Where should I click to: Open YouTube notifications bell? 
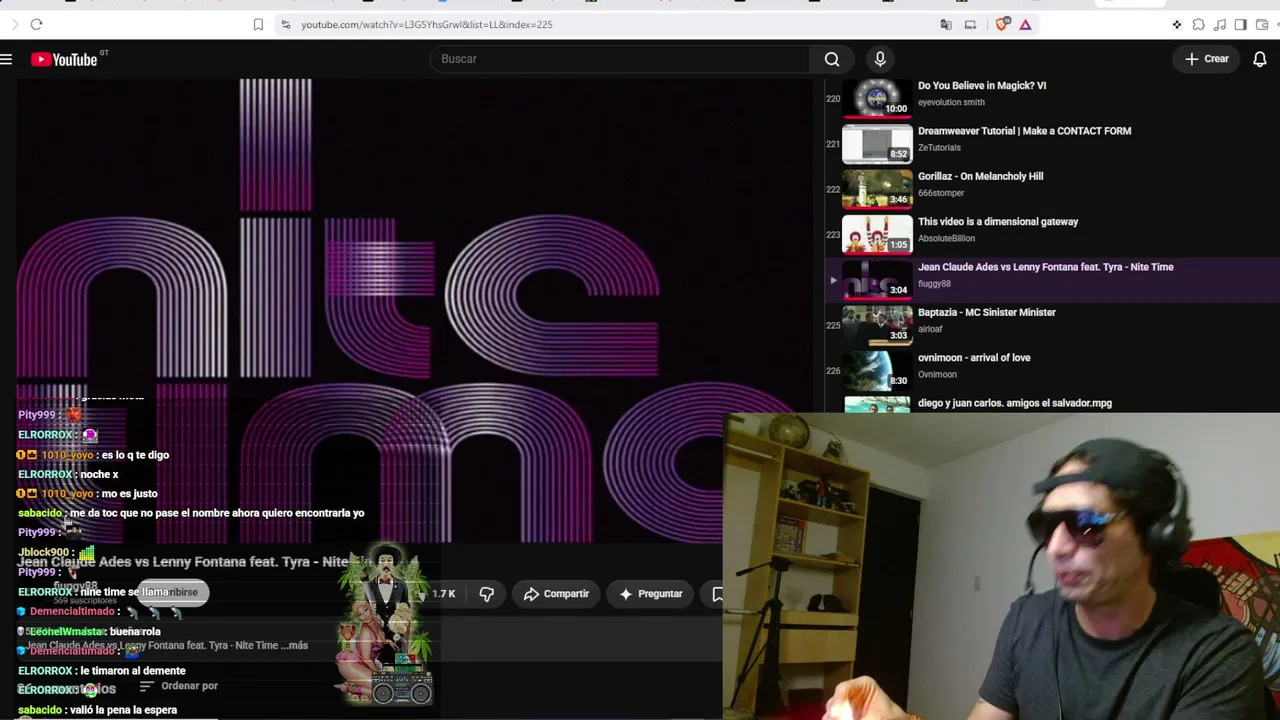(1260, 59)
